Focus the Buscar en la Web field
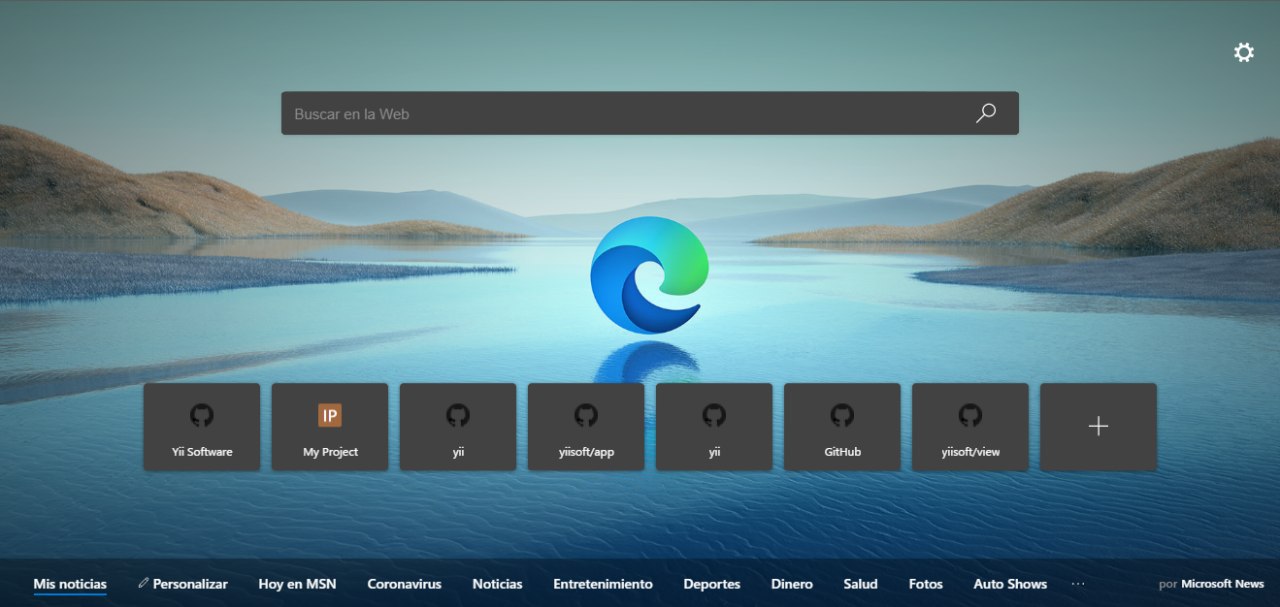Image resolution: width=1280 pixels, height=607 pixels. point(650,113)
